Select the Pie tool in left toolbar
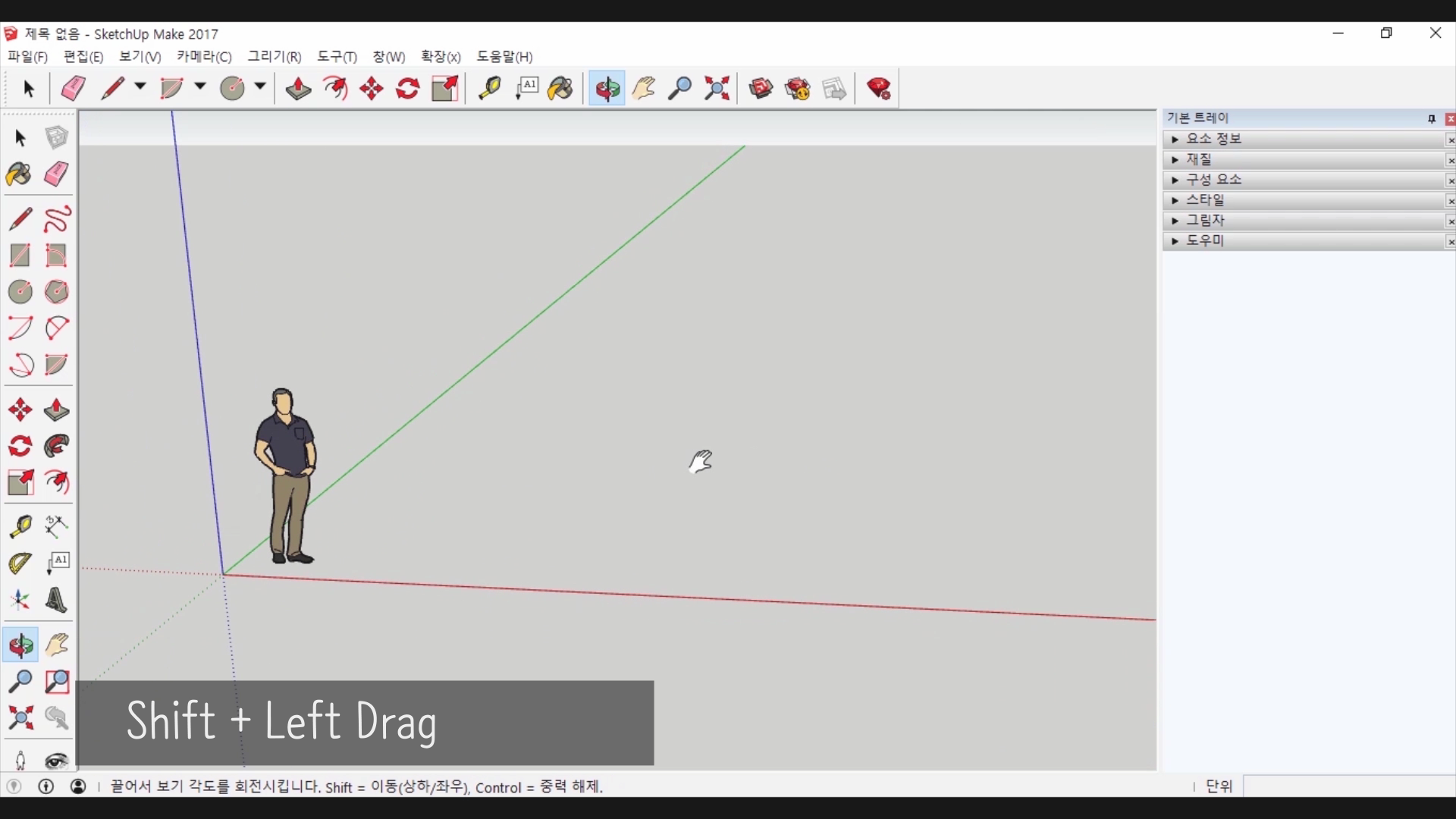The image size is (1456, 819). [56, 365]
